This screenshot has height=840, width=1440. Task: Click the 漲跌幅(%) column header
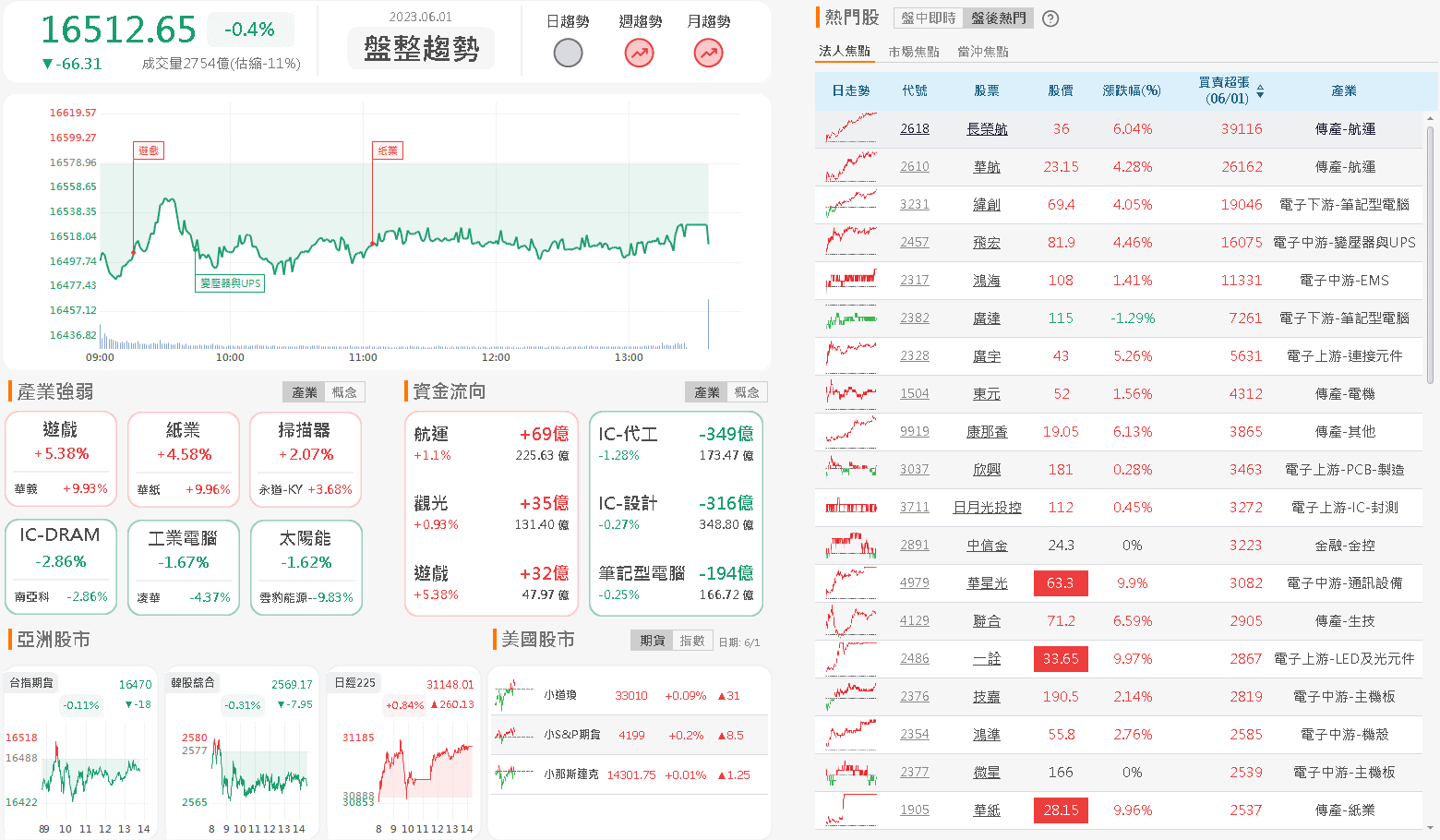[x=1132, y=90]
